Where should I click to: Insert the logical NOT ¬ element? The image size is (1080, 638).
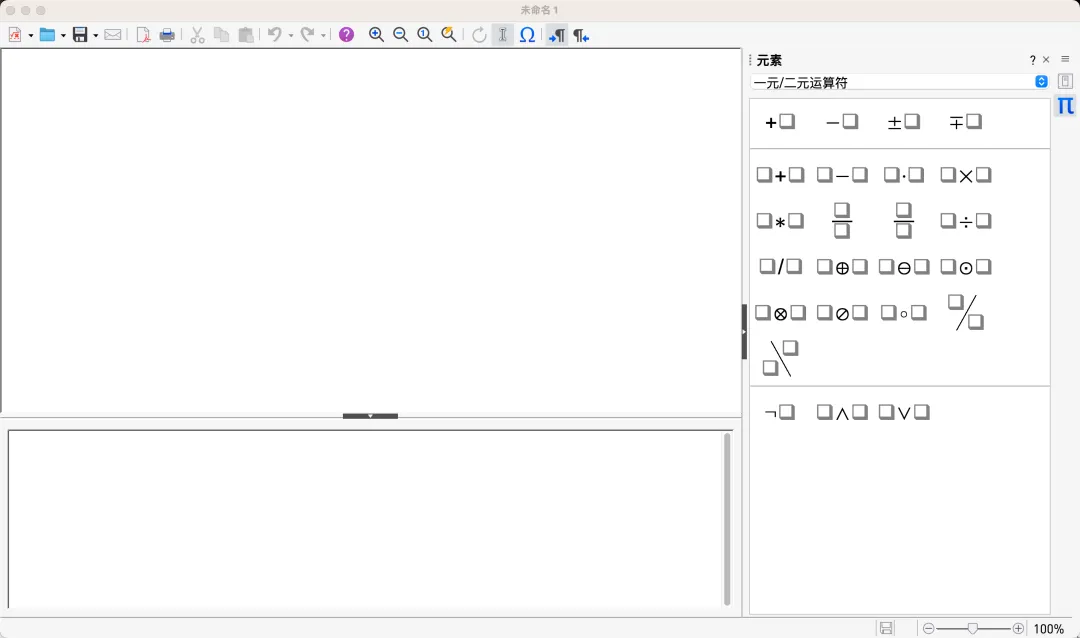point(780,412)
